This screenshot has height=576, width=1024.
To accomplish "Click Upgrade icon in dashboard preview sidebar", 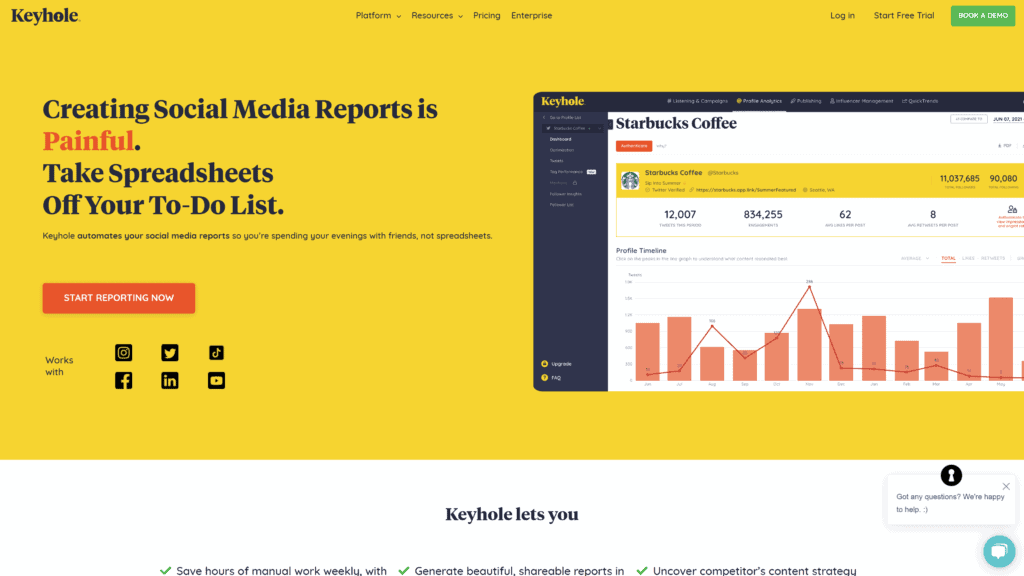I will (545, 364).
